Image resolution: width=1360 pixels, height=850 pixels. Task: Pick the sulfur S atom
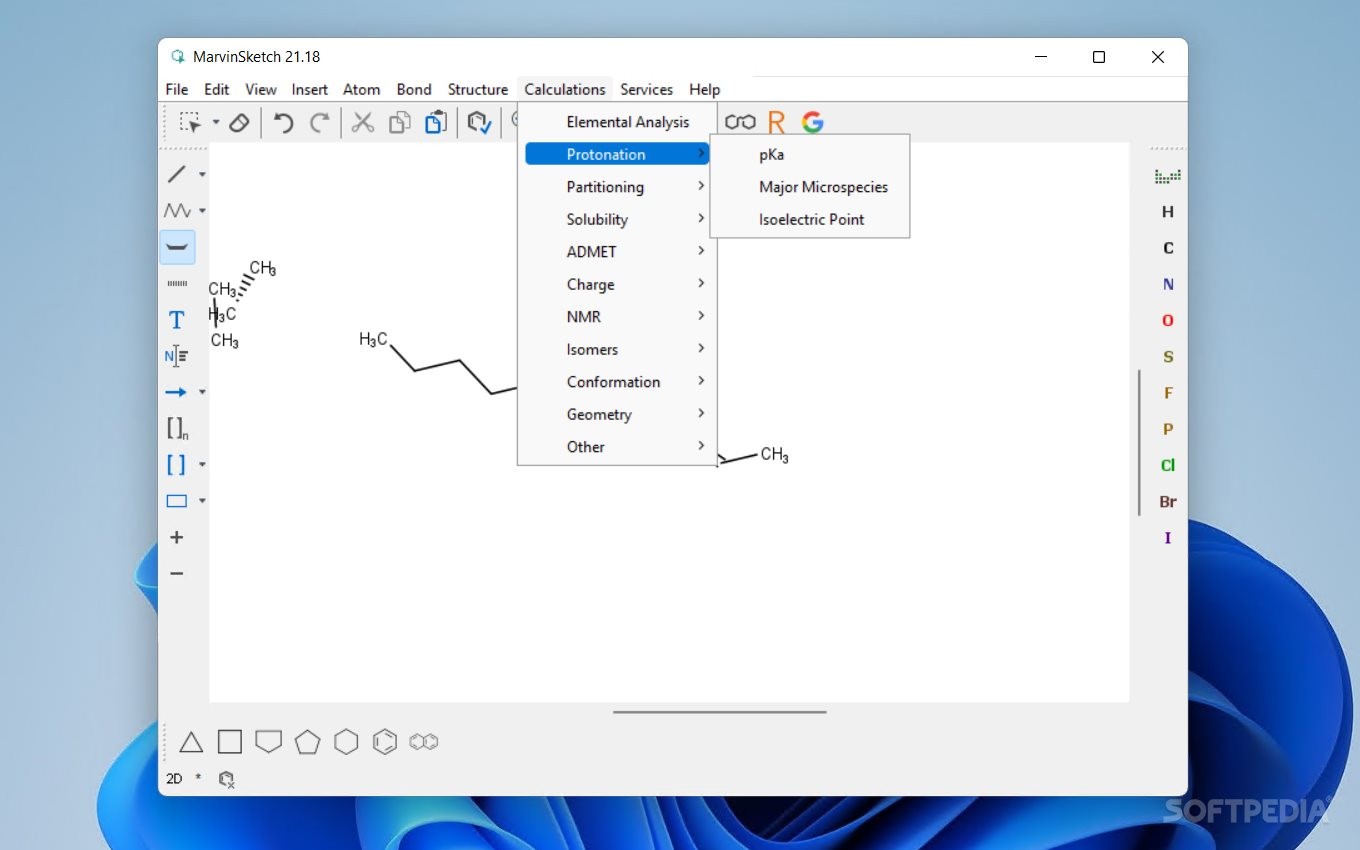1168,356
